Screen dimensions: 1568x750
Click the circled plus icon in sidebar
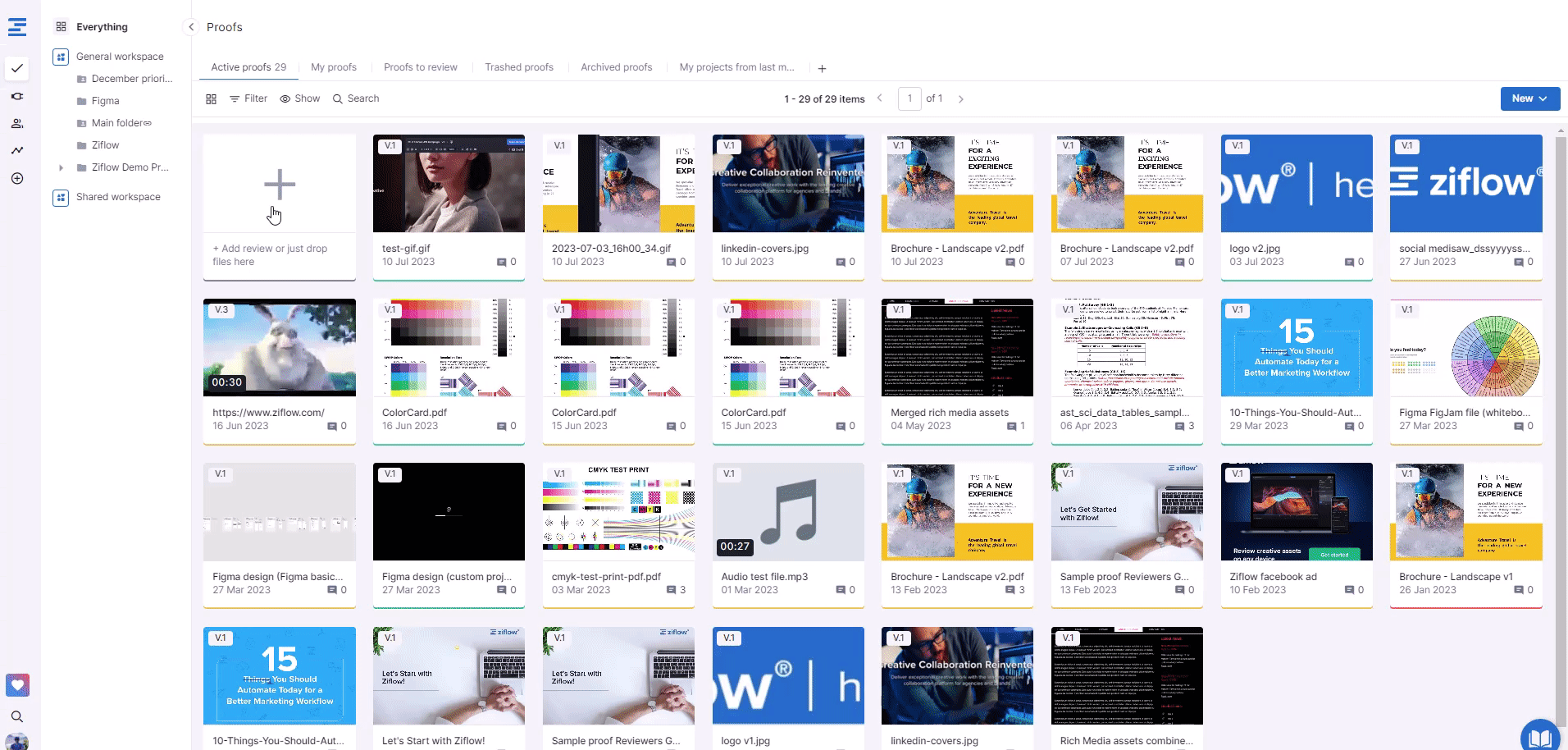tap(17, 178)
